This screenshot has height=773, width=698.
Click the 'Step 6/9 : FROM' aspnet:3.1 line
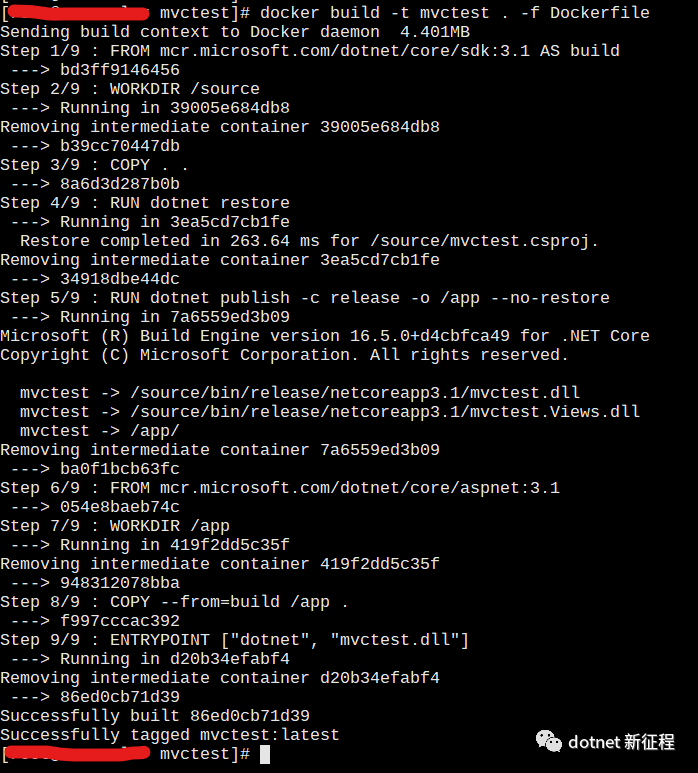(280, 488)
